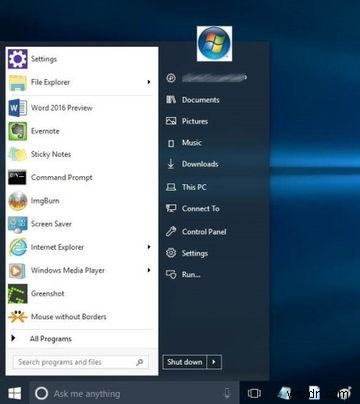Click the Control Panel wrench icon

171,231
